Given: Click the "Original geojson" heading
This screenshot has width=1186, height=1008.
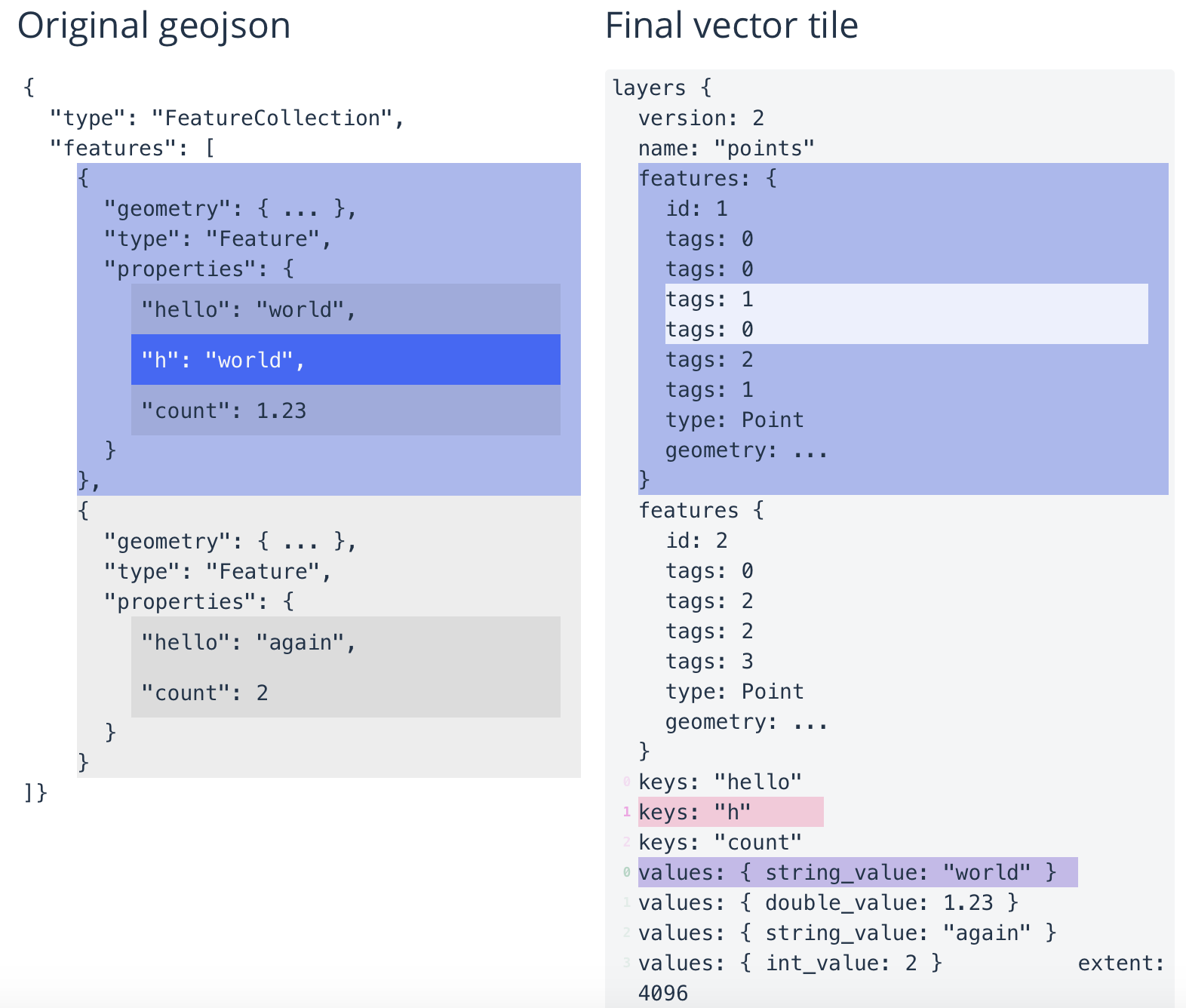Looking at the screenshot, I should [154, 26].
